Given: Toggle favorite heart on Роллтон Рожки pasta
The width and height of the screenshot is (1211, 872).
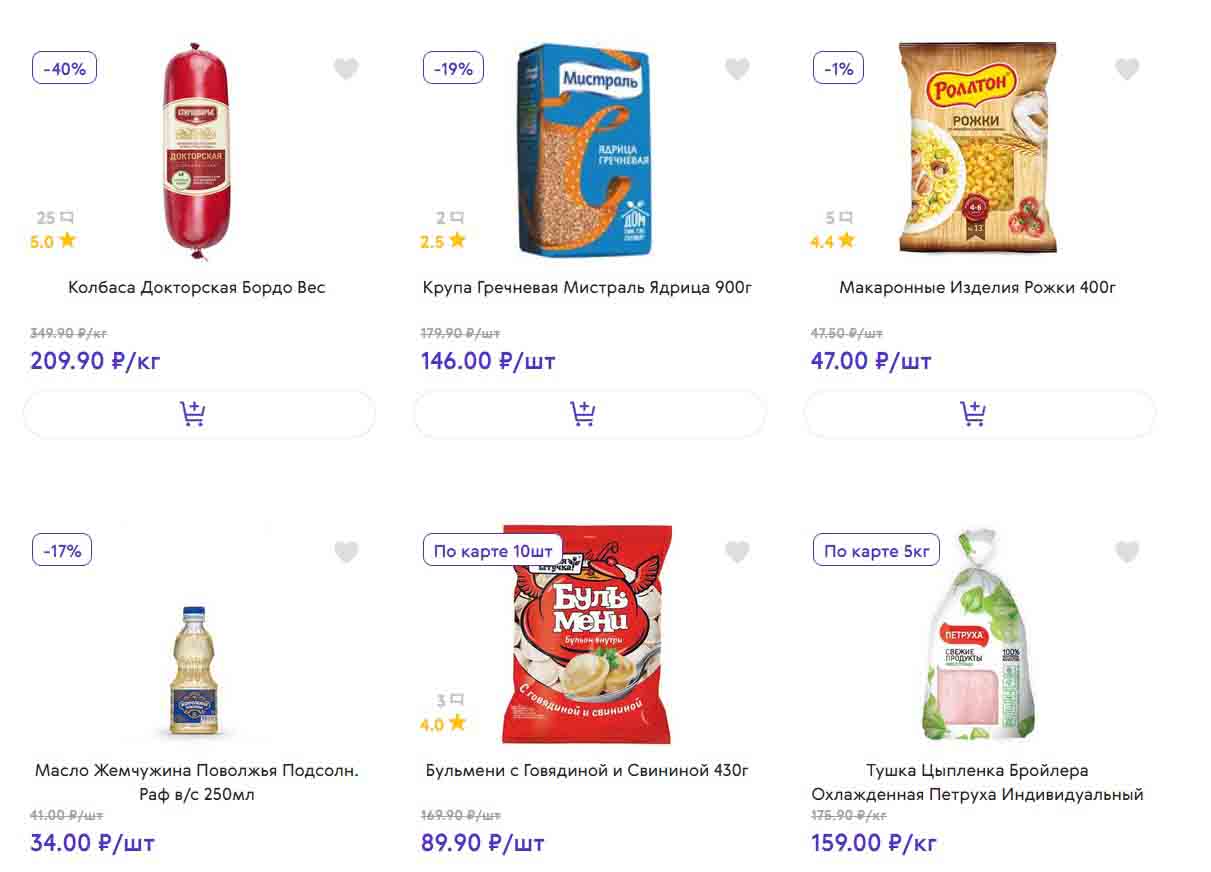Looking at the screenshot, I should (x=1127, y=69).
